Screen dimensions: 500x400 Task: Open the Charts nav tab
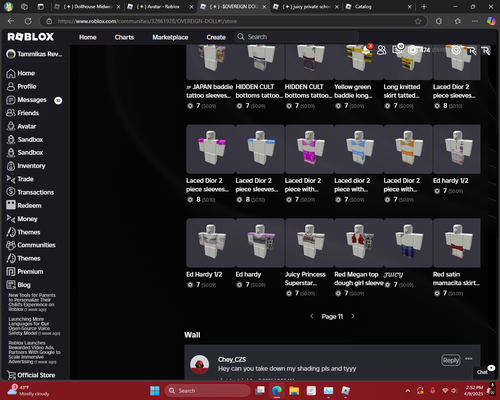(x=124, y=37)
